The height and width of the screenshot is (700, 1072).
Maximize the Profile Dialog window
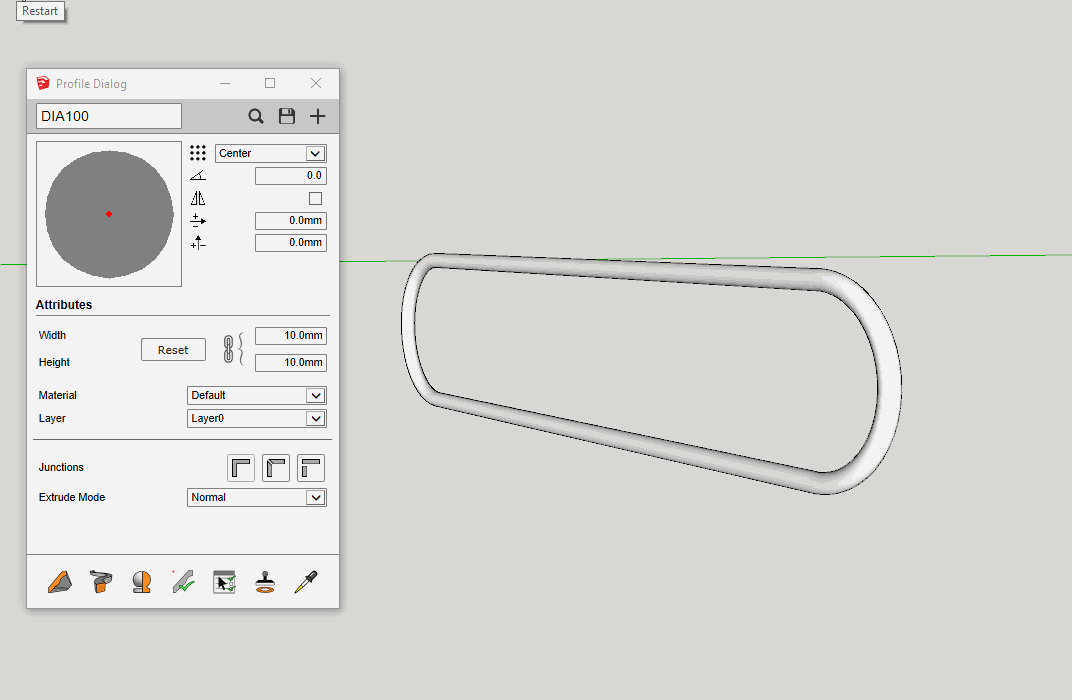click(270, 83)
